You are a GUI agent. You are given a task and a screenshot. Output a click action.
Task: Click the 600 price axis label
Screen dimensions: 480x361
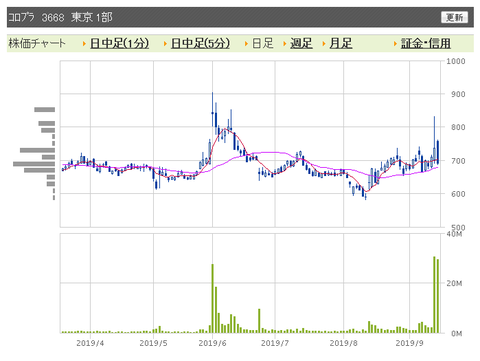458,194
